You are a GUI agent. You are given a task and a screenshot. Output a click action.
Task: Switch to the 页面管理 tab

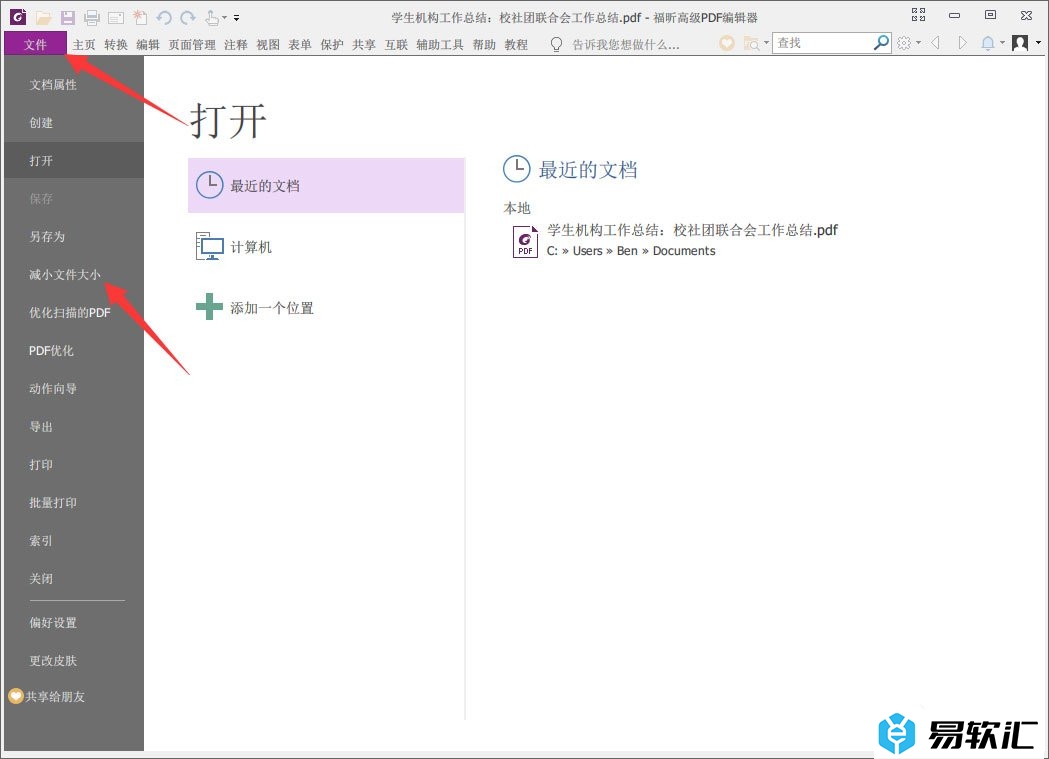click(x=192, y=45)
